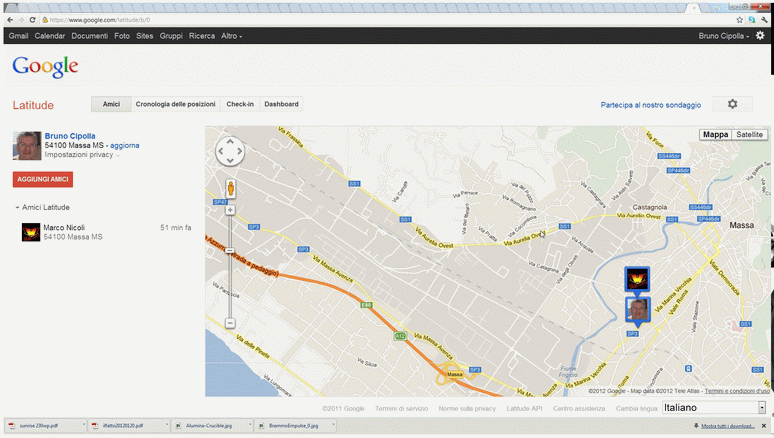The width and height of the screenshot is (774, 438).
Task: Click Partecipa al nostro sondaggio link
Action: coord(651,105)
